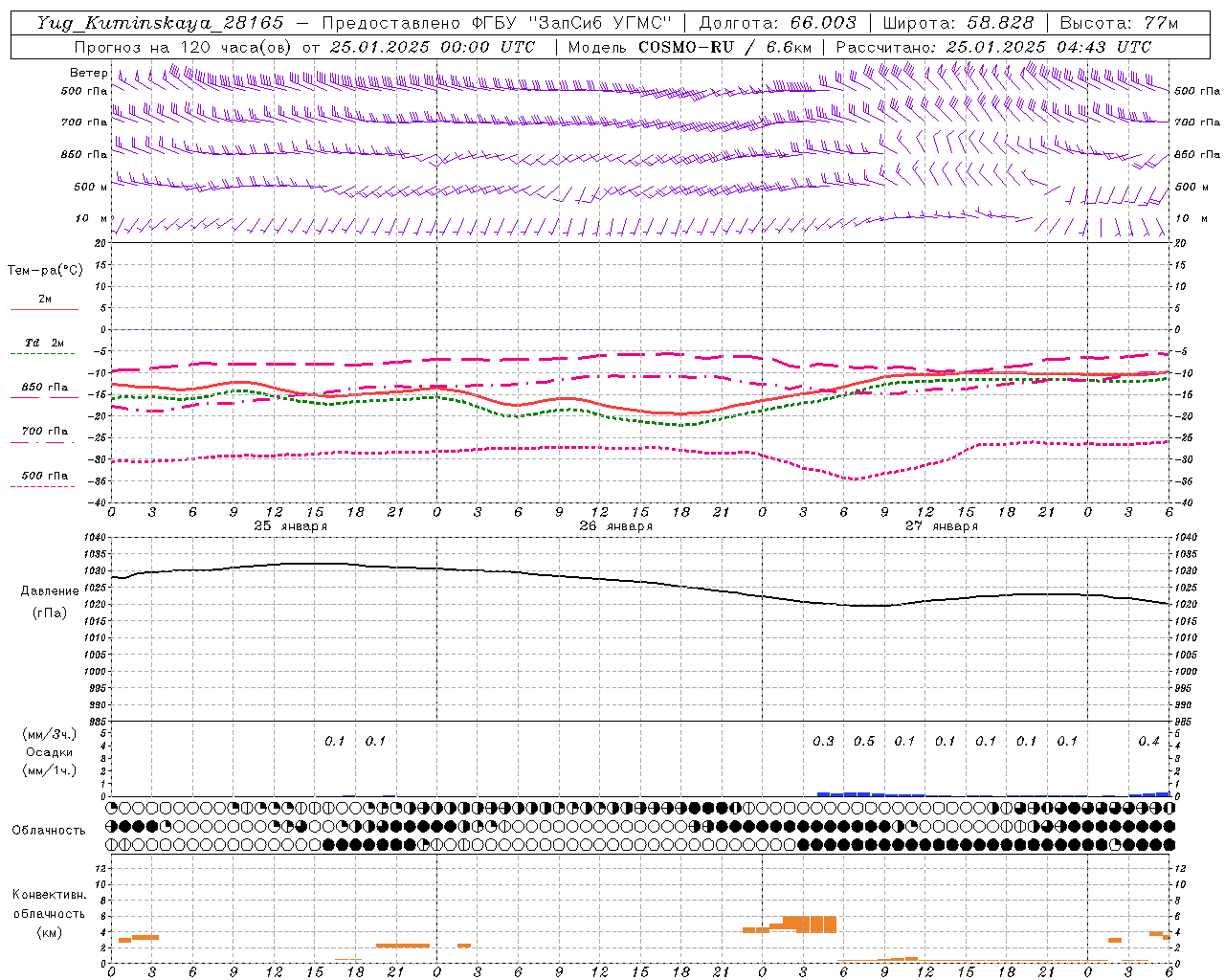Select the Td 2м dew point legend entry
Image resolution: width=1225 pixels, height=980 pixels.
point(44,343)
